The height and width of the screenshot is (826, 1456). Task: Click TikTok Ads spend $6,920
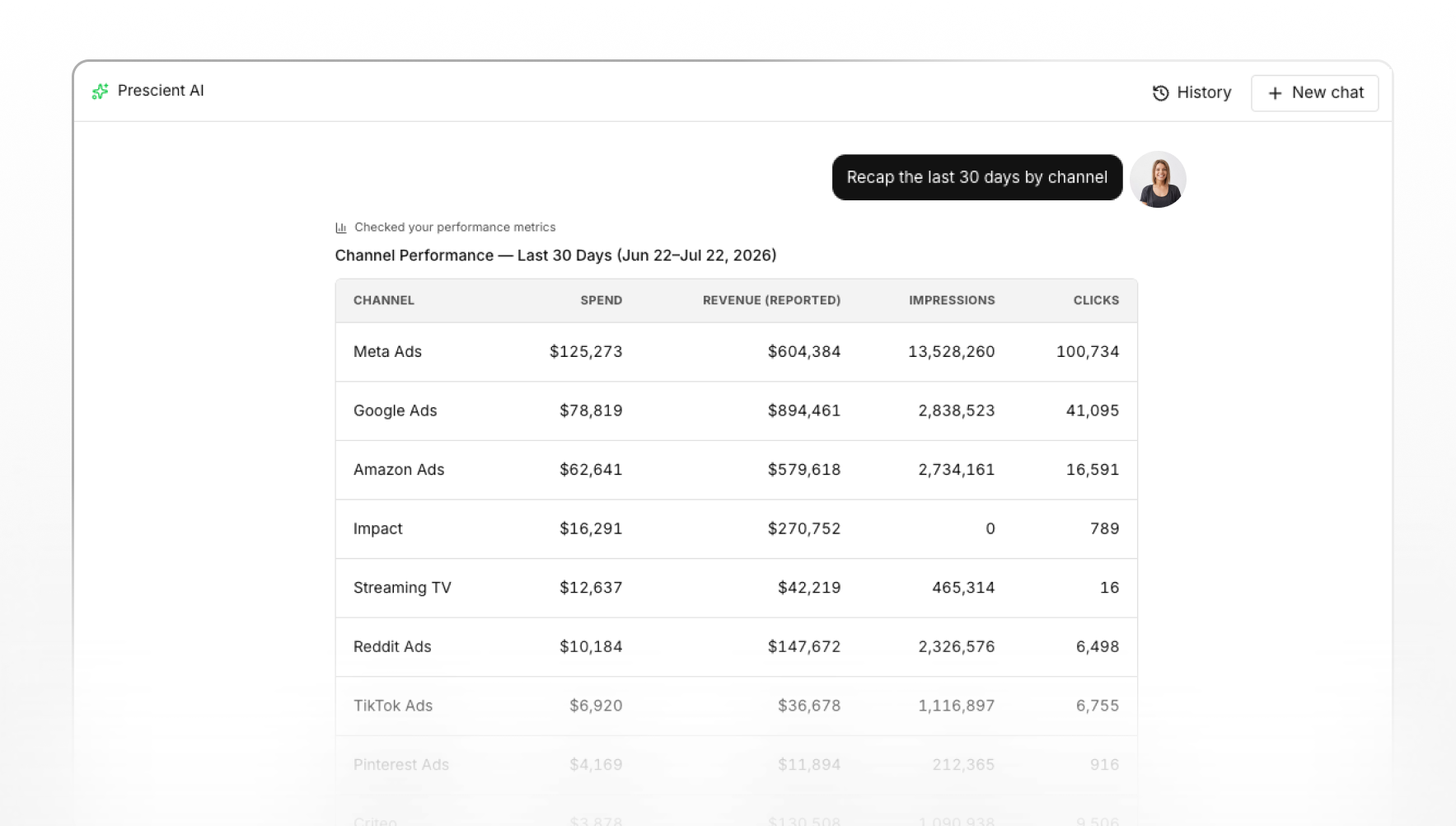point(596,706)
